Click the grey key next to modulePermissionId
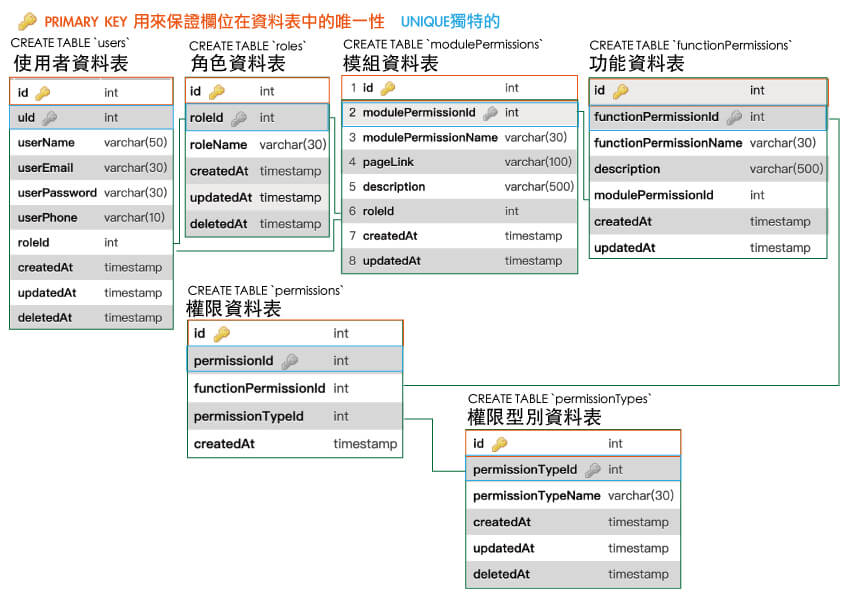 pos(490,113)
